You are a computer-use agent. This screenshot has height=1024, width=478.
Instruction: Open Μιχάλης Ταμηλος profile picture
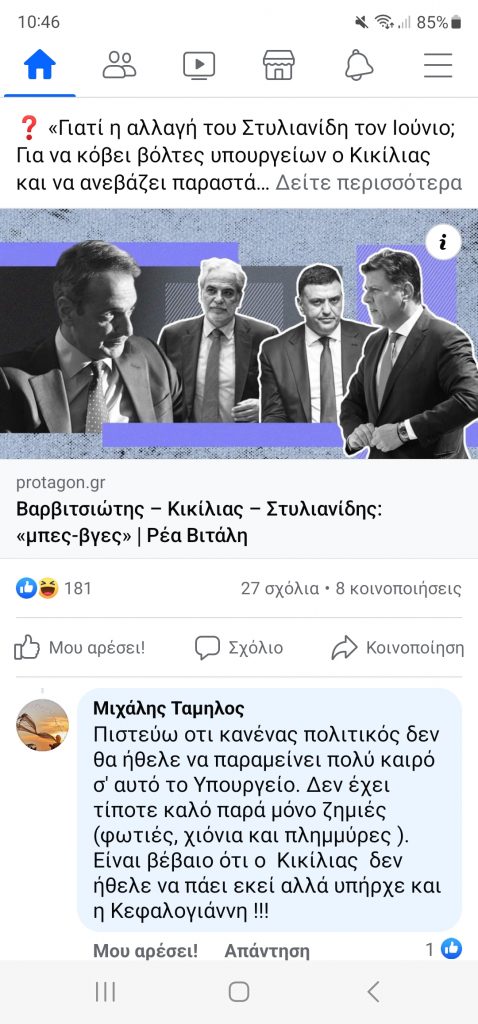click(42, 725)
